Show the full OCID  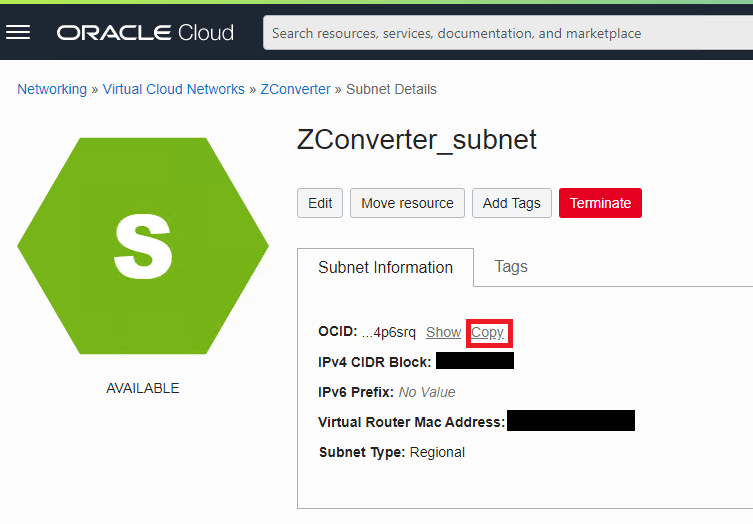[x=443, y=332]
